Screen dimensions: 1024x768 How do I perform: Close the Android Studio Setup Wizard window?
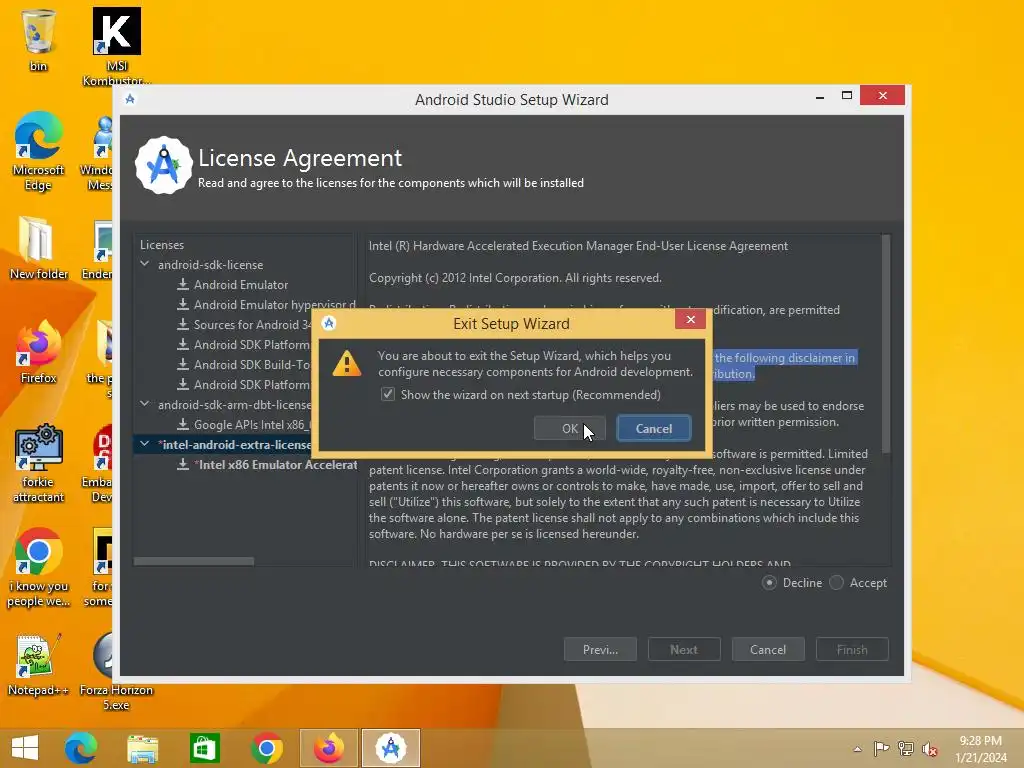(x=882, y=95)
